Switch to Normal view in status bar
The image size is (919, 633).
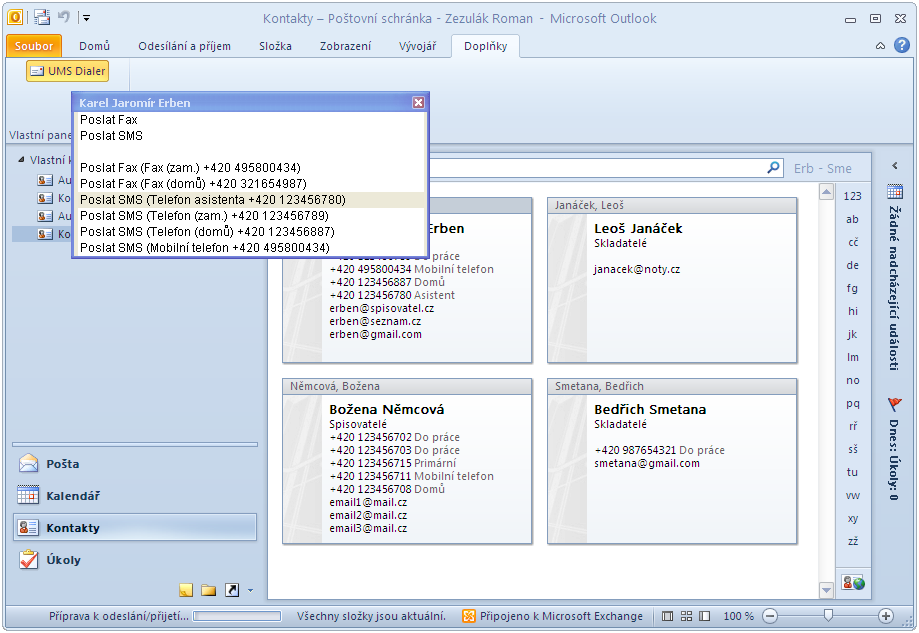tap(667, 616)
